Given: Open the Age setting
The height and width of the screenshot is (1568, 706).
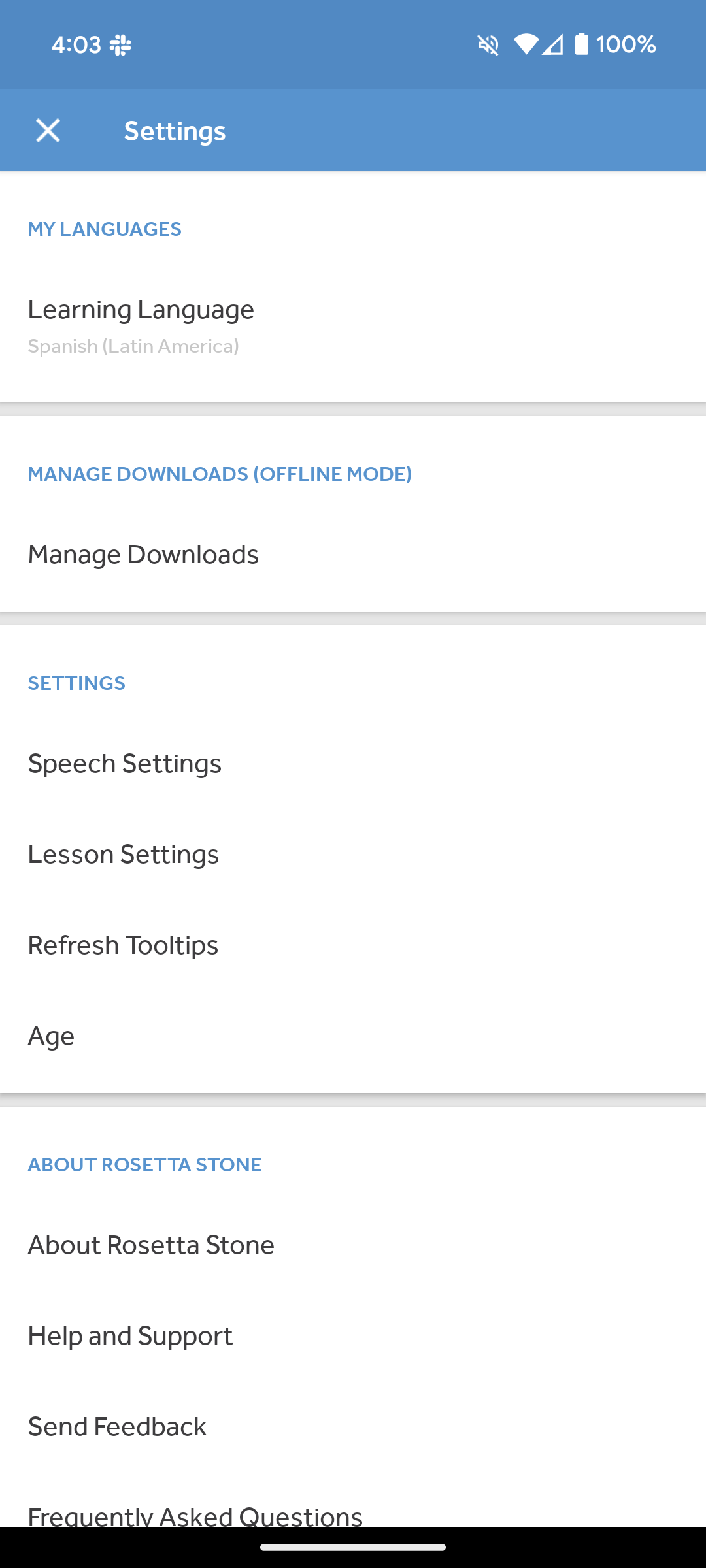Looking at the screenshot, I should 353,1036.
